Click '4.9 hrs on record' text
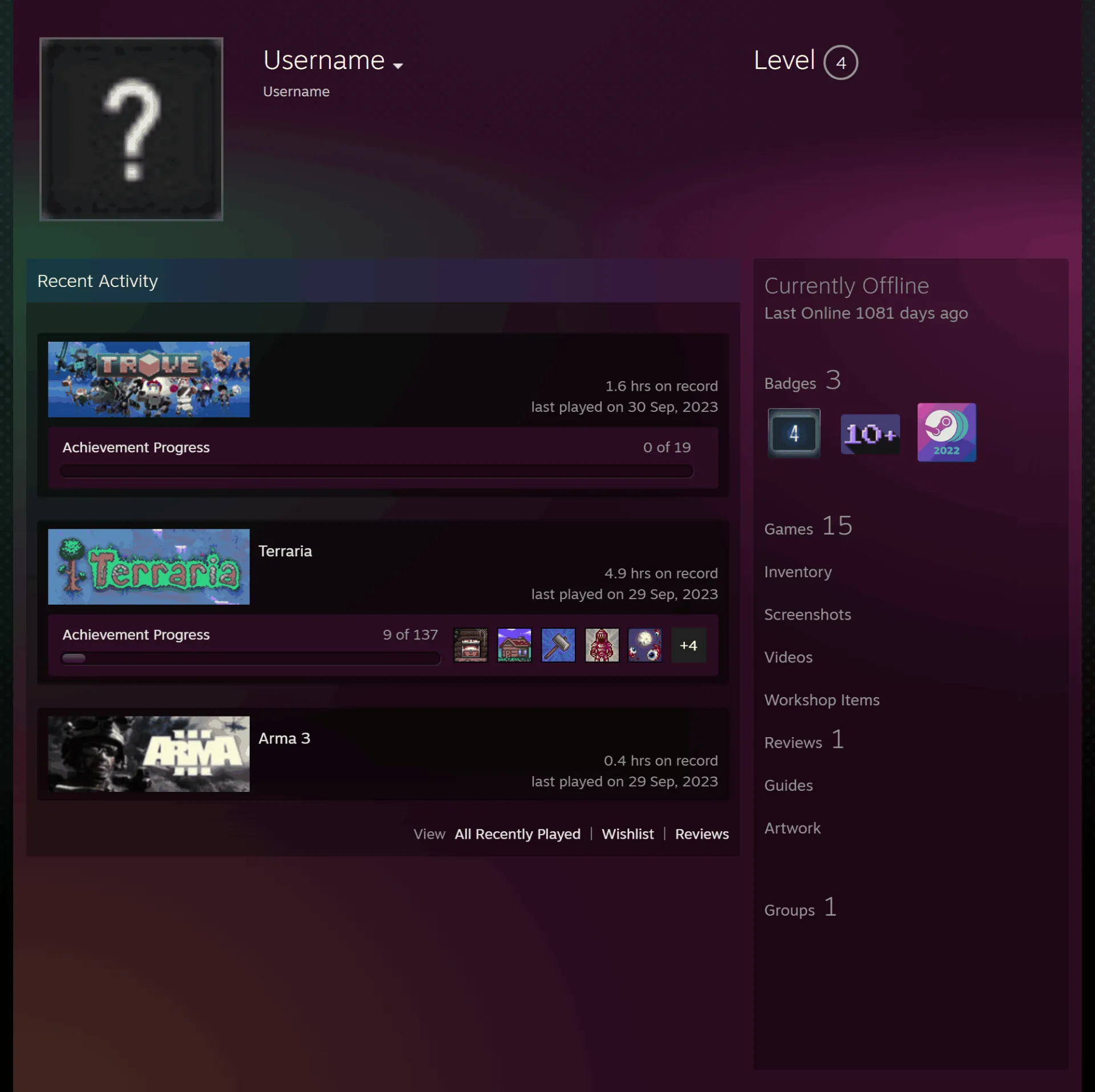This screenshot has height=1092, width=1095. (661, 573)
